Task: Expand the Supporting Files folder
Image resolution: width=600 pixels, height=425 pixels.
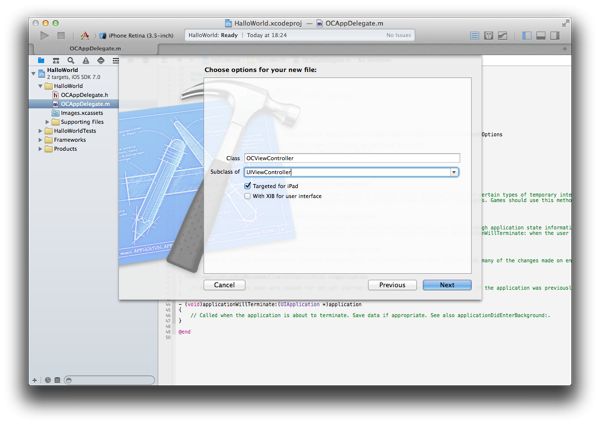Action: click(x=47, y=122)
